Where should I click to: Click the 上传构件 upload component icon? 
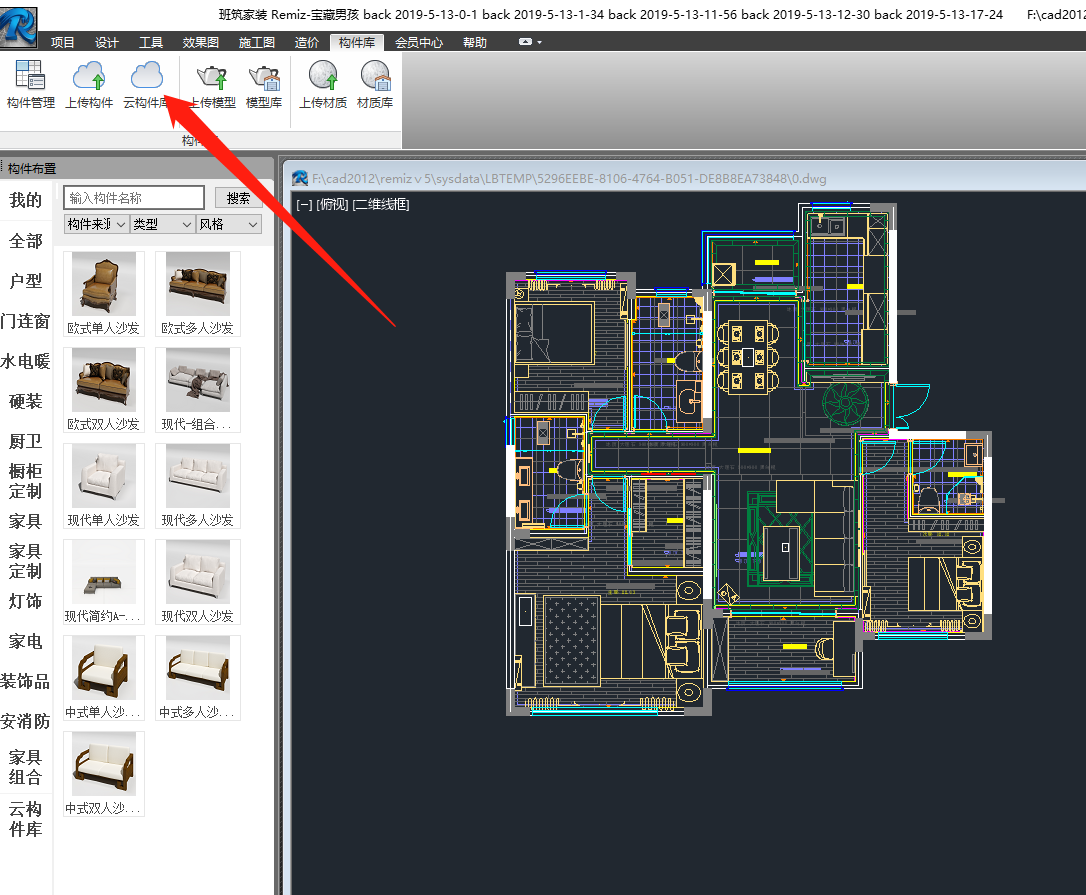(89, 85)
